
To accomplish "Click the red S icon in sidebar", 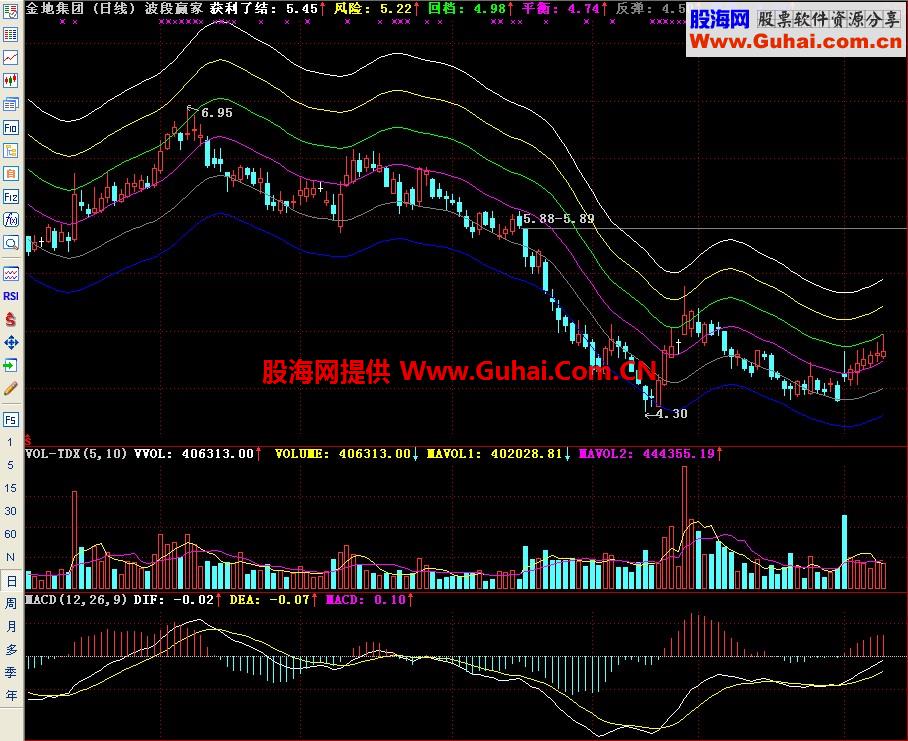I will click(10, 319).
